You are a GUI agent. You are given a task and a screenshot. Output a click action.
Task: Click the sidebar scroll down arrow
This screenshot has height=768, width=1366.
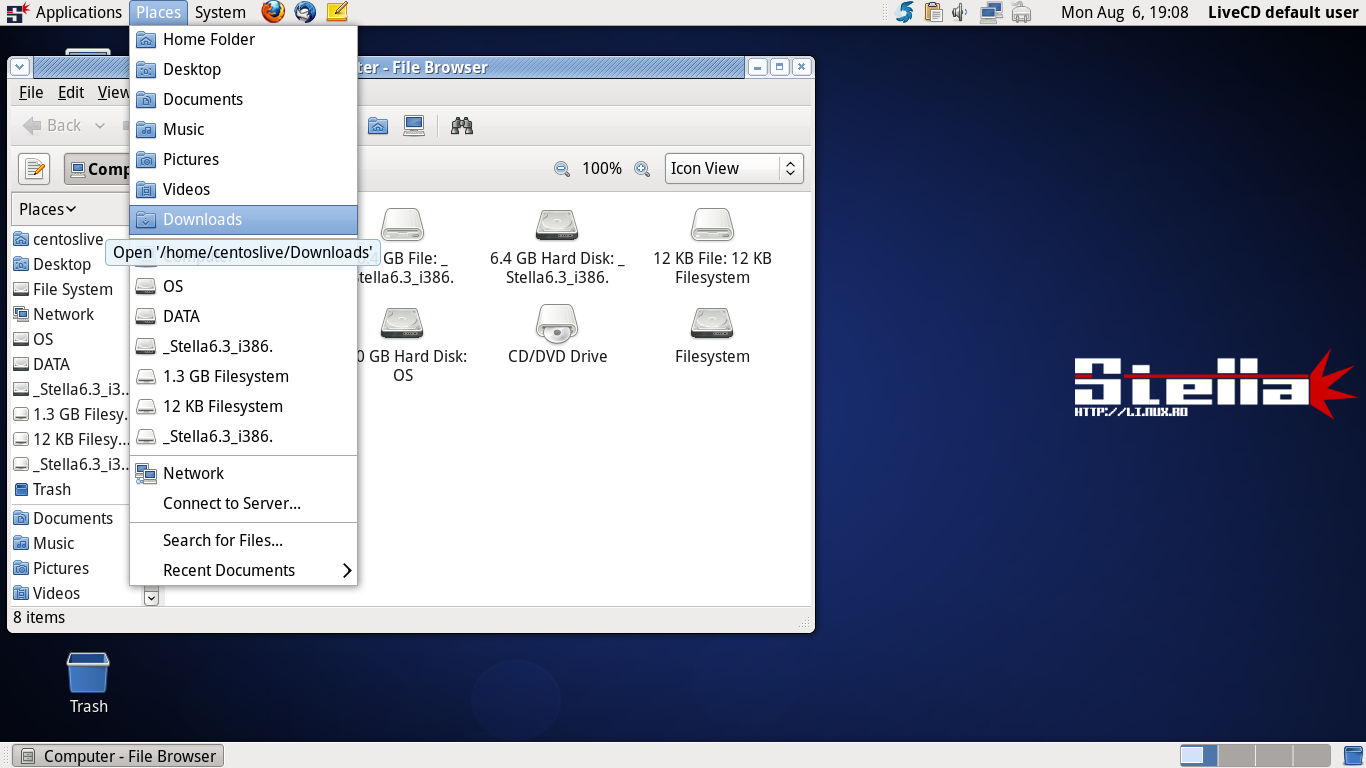point(151,598)
